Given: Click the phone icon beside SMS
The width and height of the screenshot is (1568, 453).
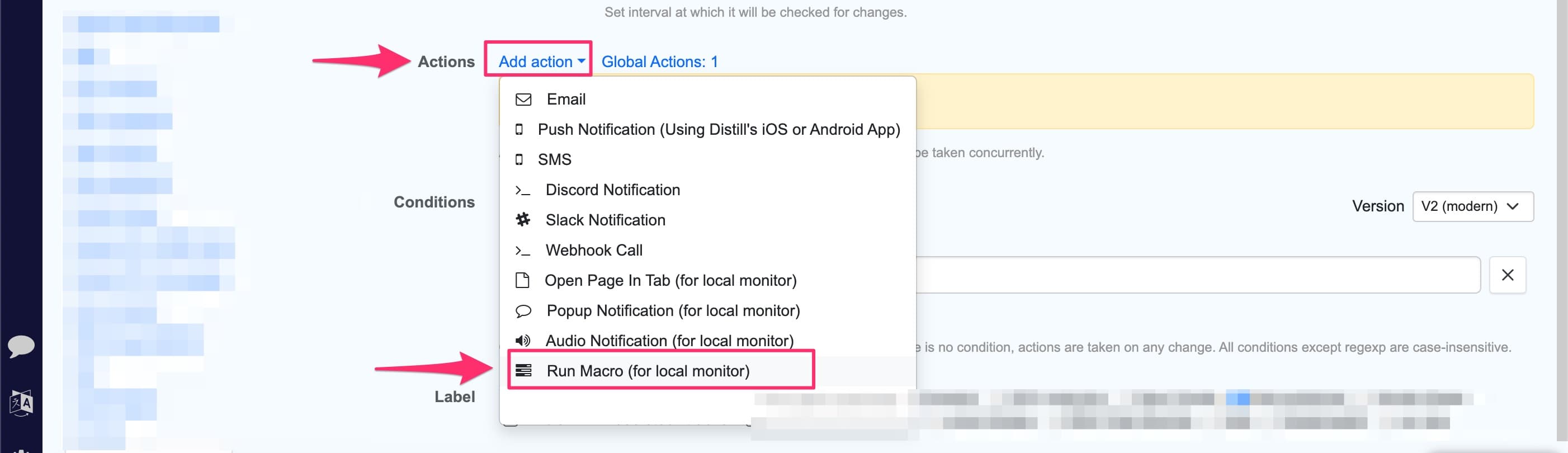Looking at the screenshot, I should [518, 159].
